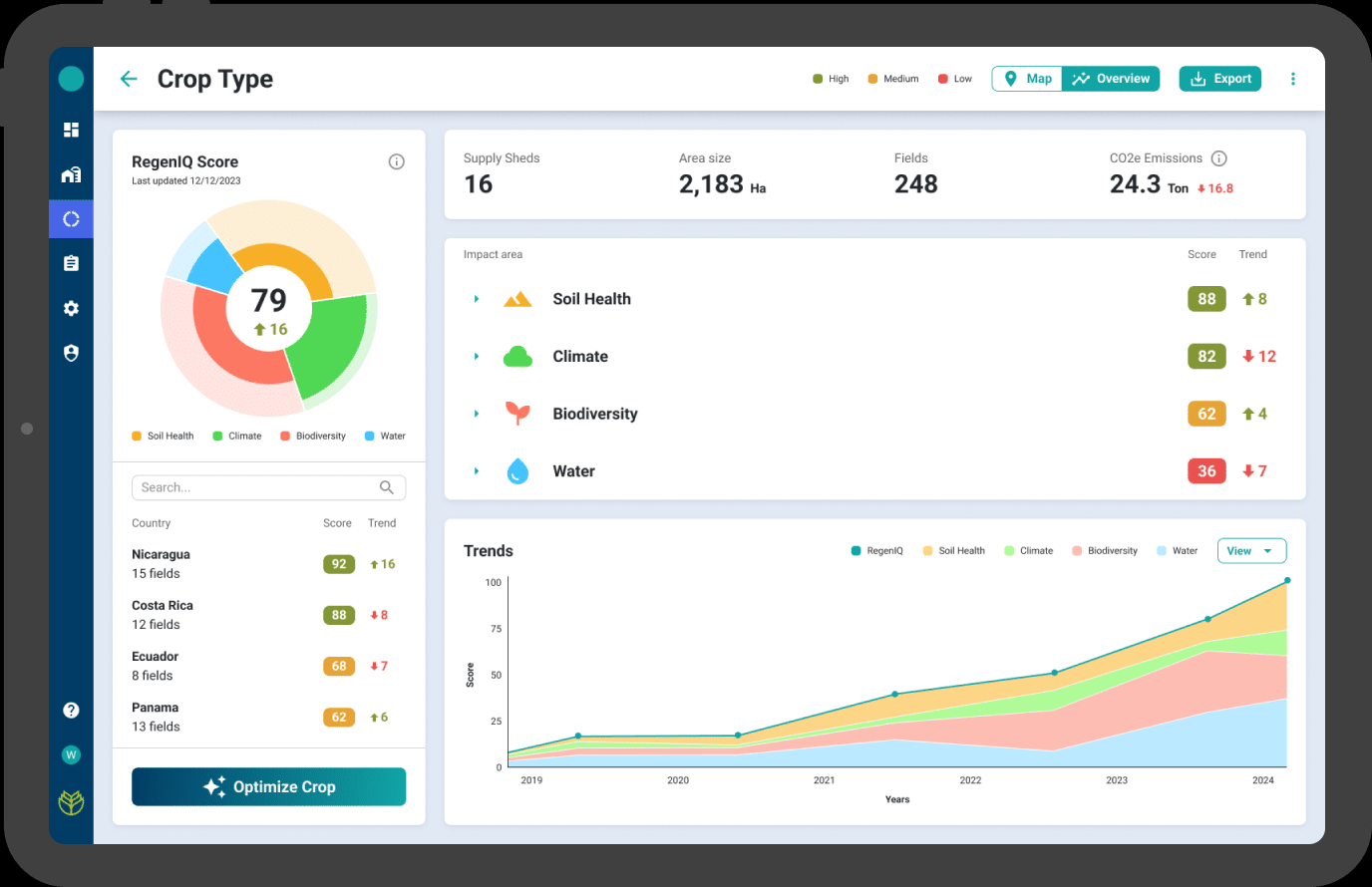Toggle RegenIQ series in Trends legend
Image resolution: width=1372 pixels, height=887 pixels.
876,551
